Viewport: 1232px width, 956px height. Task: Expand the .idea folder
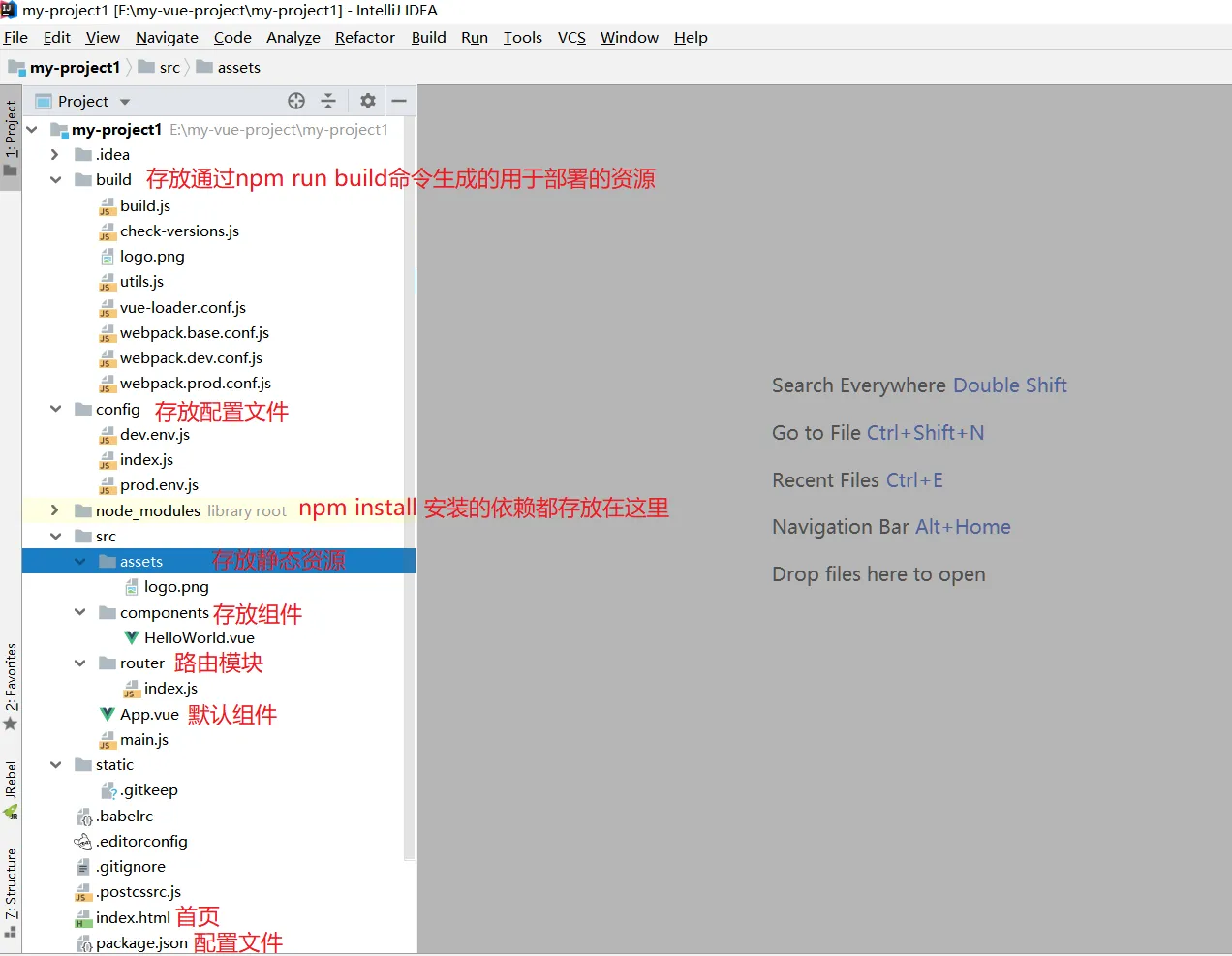(54, 154)
